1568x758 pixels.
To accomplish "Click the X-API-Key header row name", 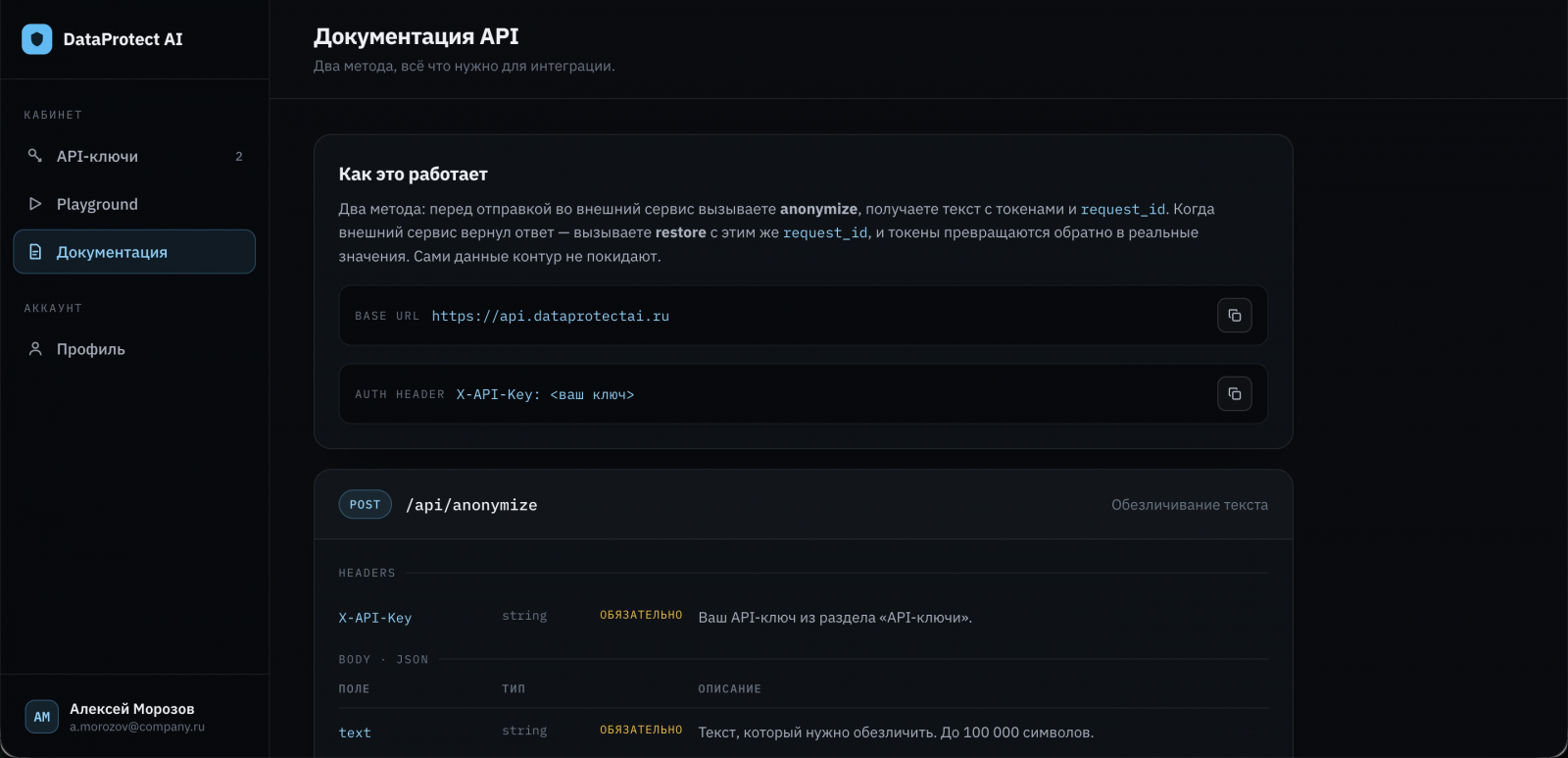I will [x=375, y=618].
